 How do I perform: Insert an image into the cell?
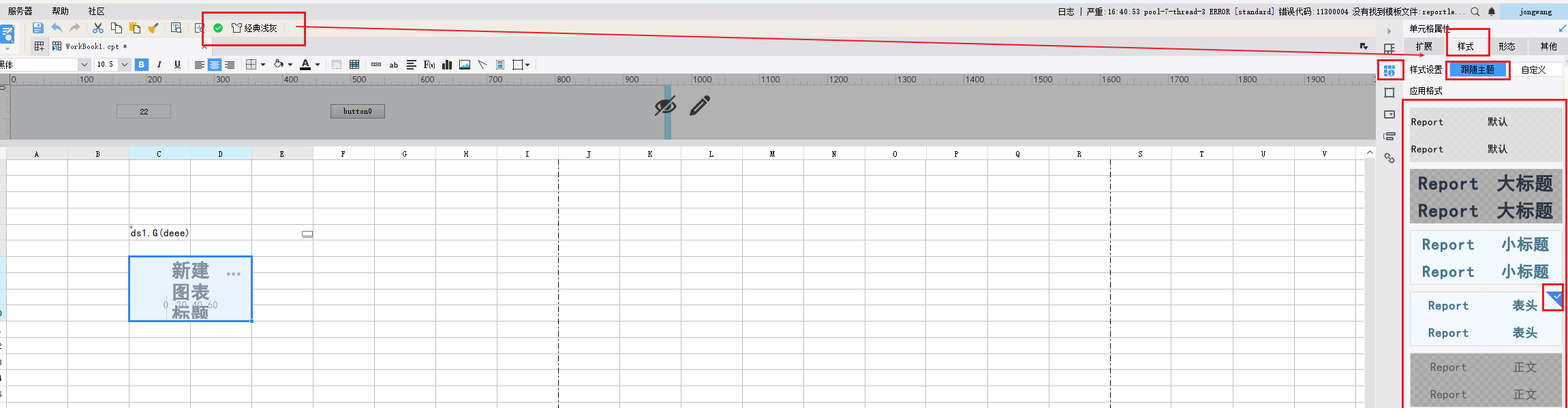[x=465, y=65]
